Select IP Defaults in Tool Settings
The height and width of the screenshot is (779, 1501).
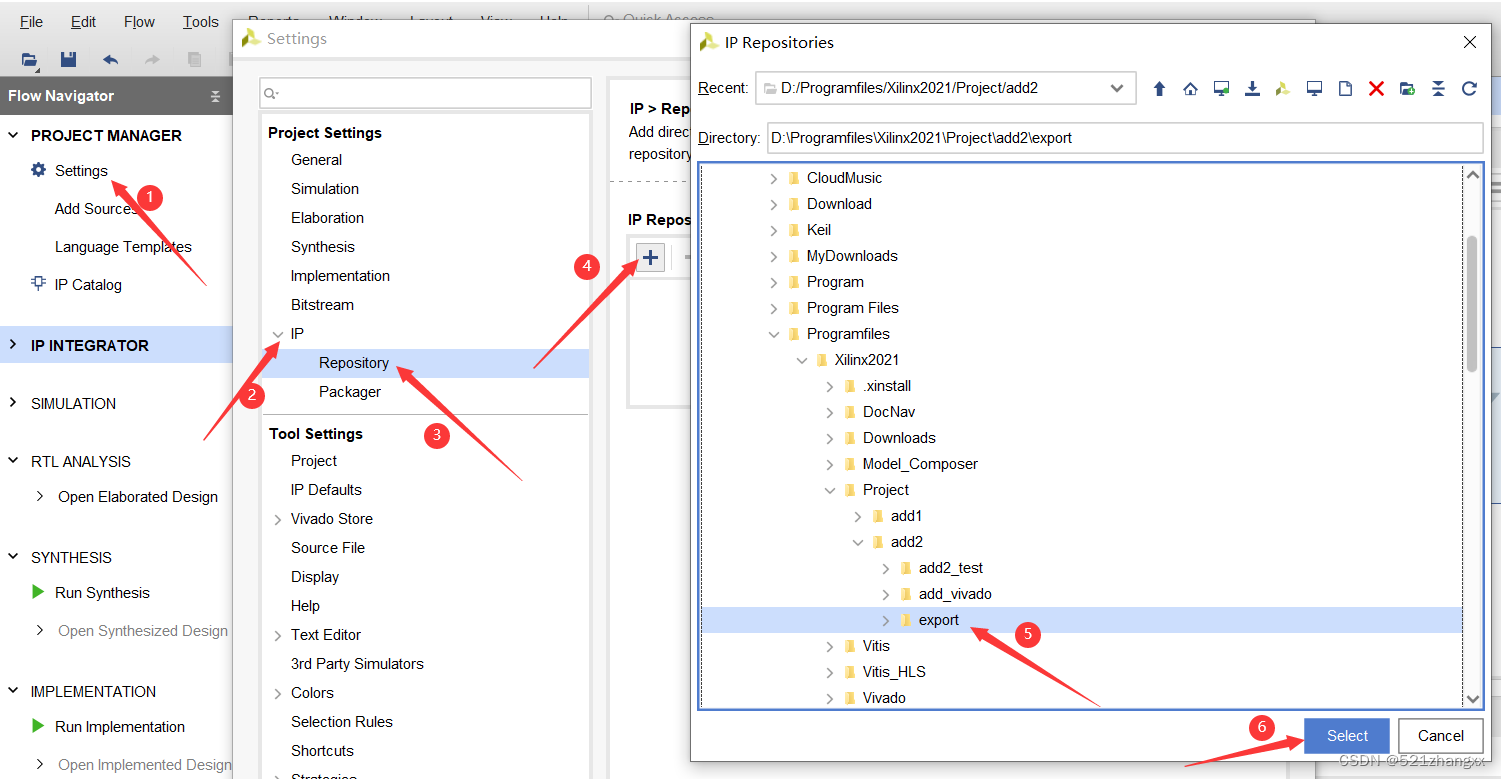coord(326,490)
